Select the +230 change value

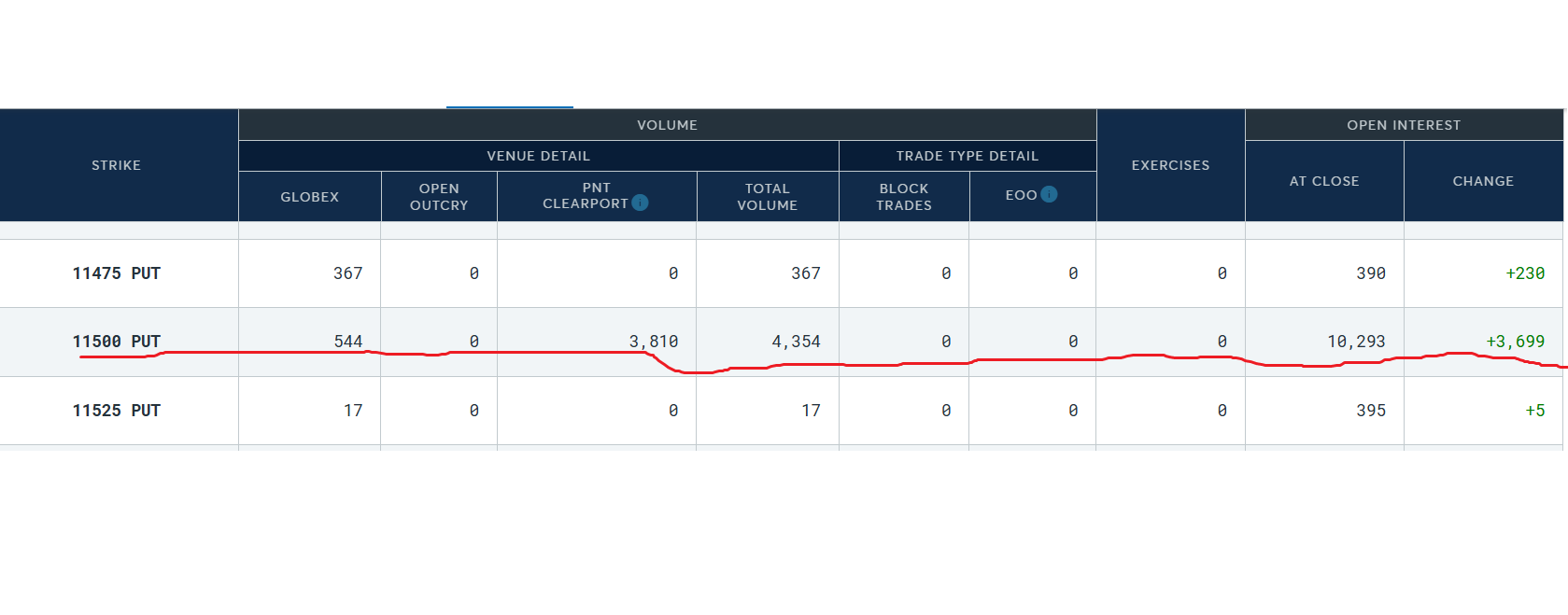pyautogui.click(x=1524, y=273)
